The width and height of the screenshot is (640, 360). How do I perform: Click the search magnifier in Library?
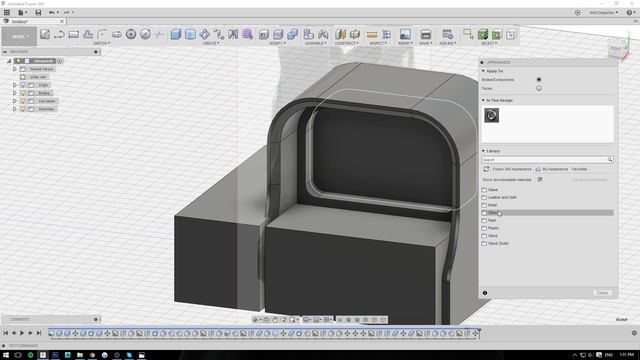point(610,160)
